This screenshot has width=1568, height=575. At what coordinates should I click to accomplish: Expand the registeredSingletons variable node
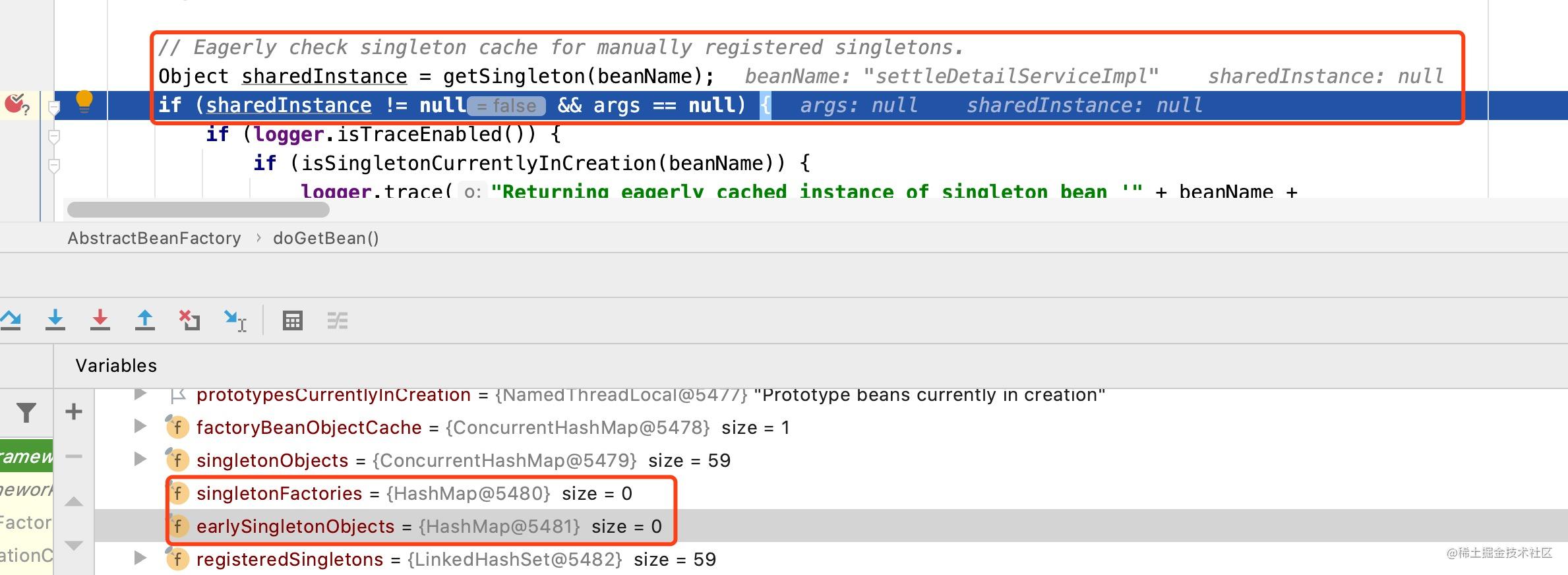[140, 558]
